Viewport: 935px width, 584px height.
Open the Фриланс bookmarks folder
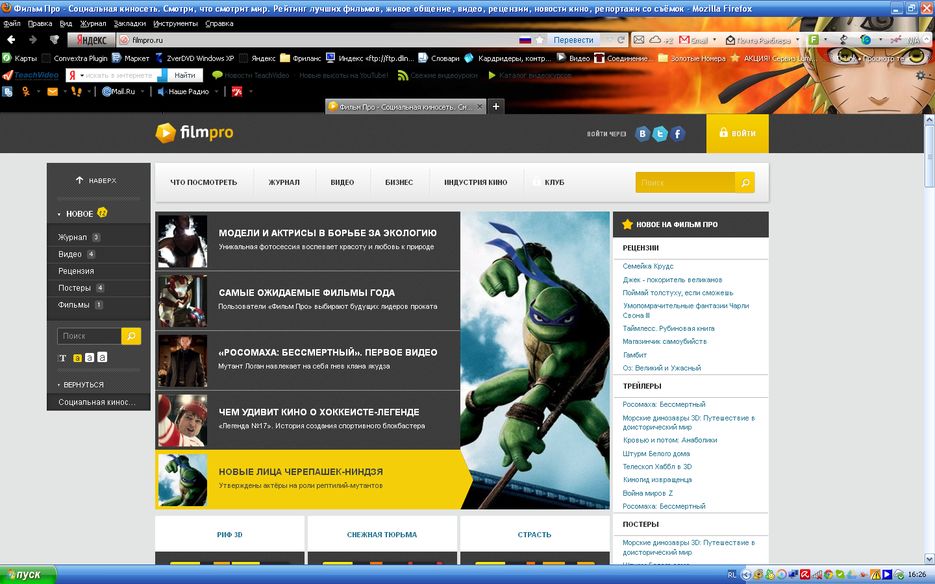point(301,58)
